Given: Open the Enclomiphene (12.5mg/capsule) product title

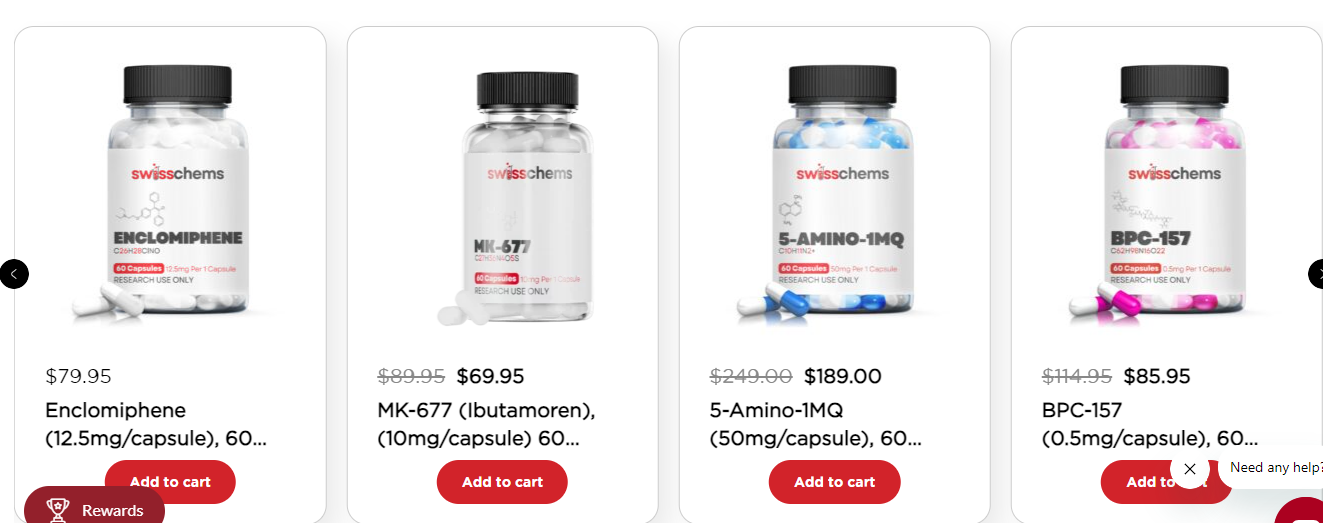Looking at the screenshot, I should click(x=156, y=424).
